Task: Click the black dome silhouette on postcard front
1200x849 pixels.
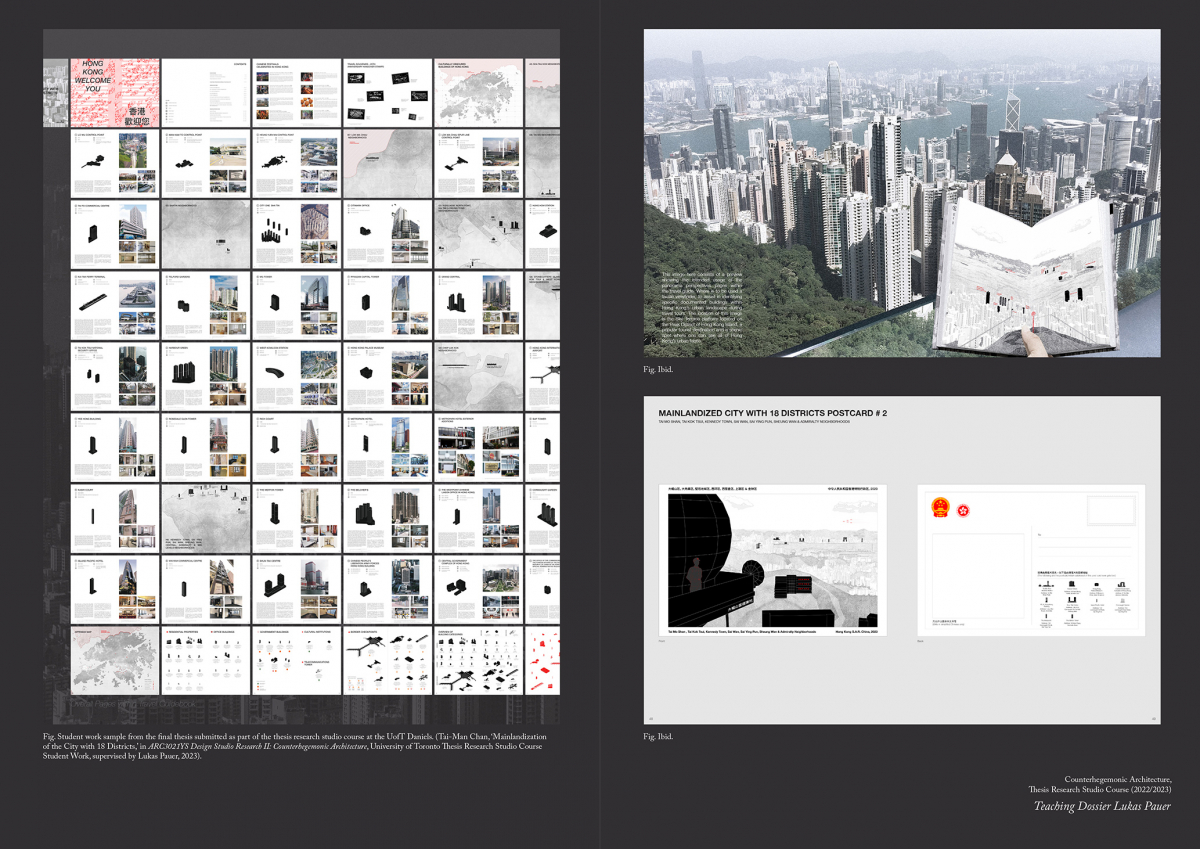Action: (x=695, y=530)
